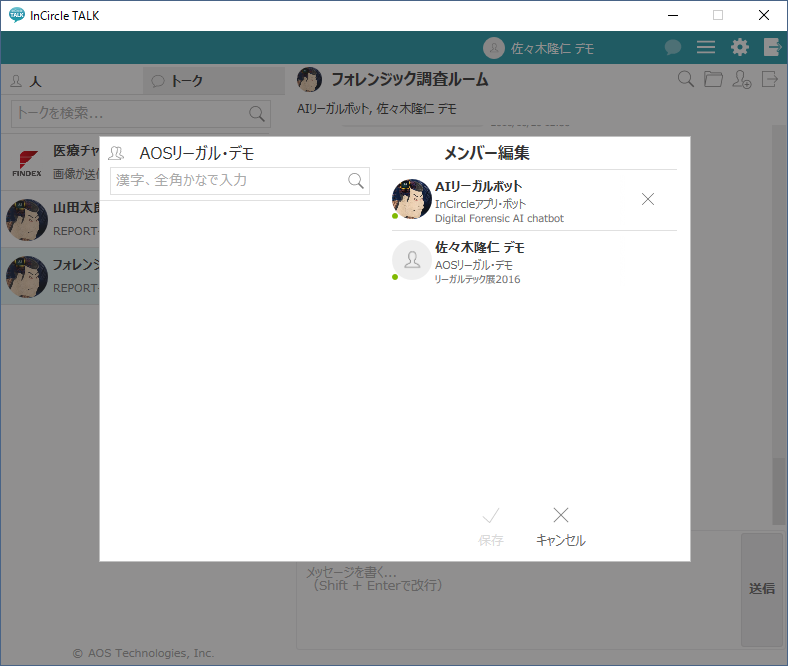Click the add member icon

(x=742, y=79)
